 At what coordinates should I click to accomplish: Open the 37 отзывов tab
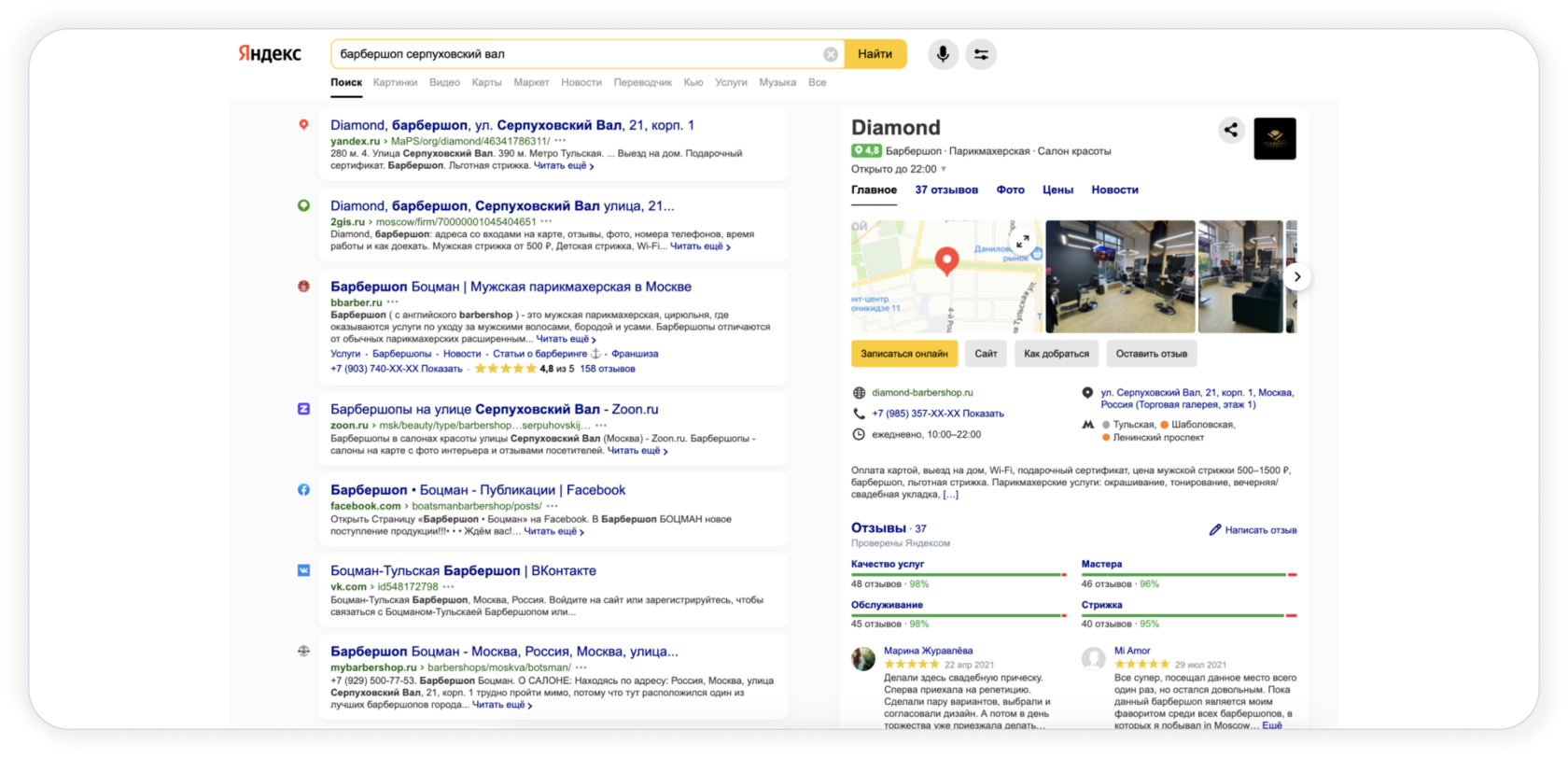click(x=946, y=189)
